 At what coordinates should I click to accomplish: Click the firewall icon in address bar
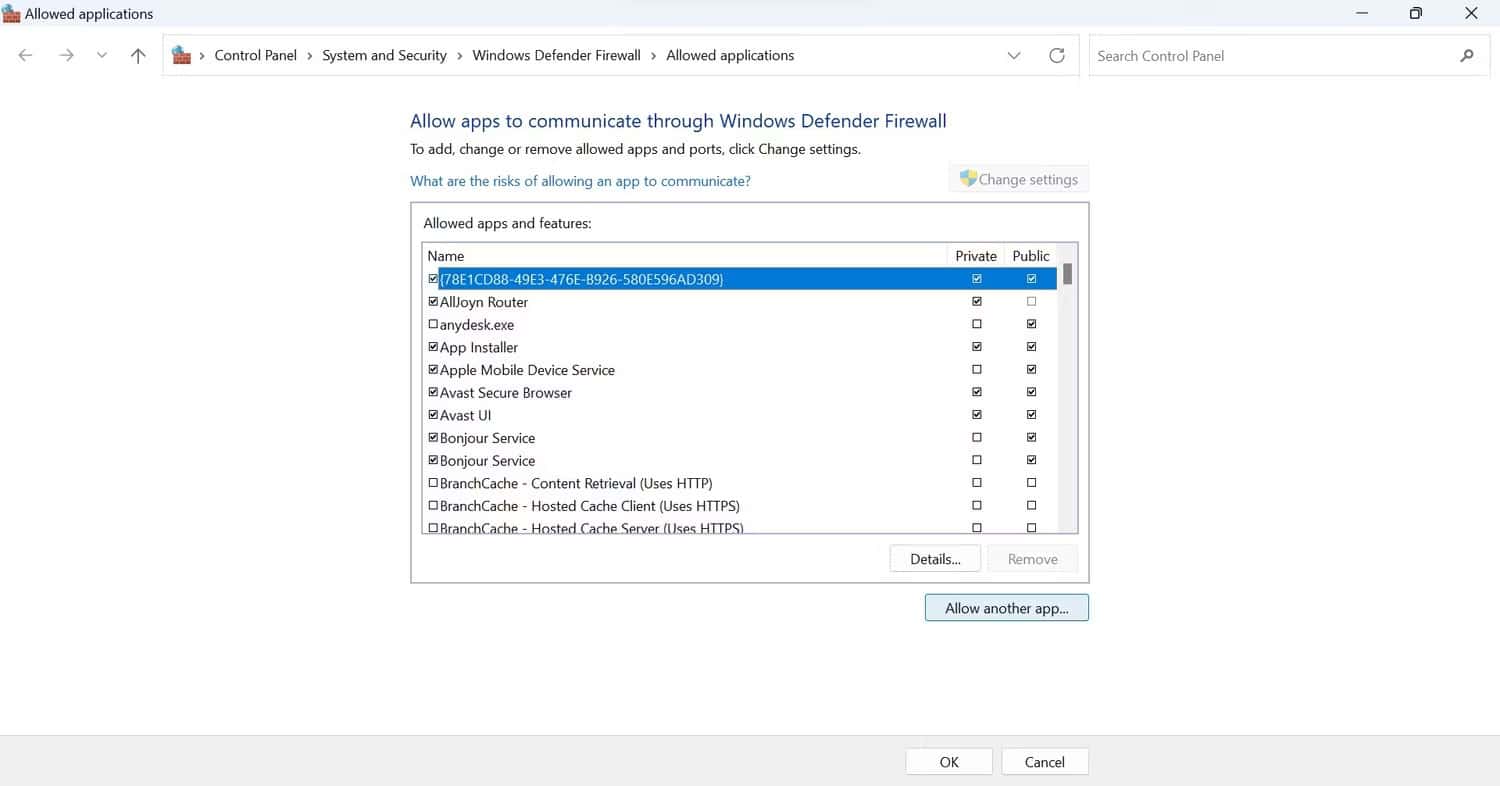click(x=182, y=55)
